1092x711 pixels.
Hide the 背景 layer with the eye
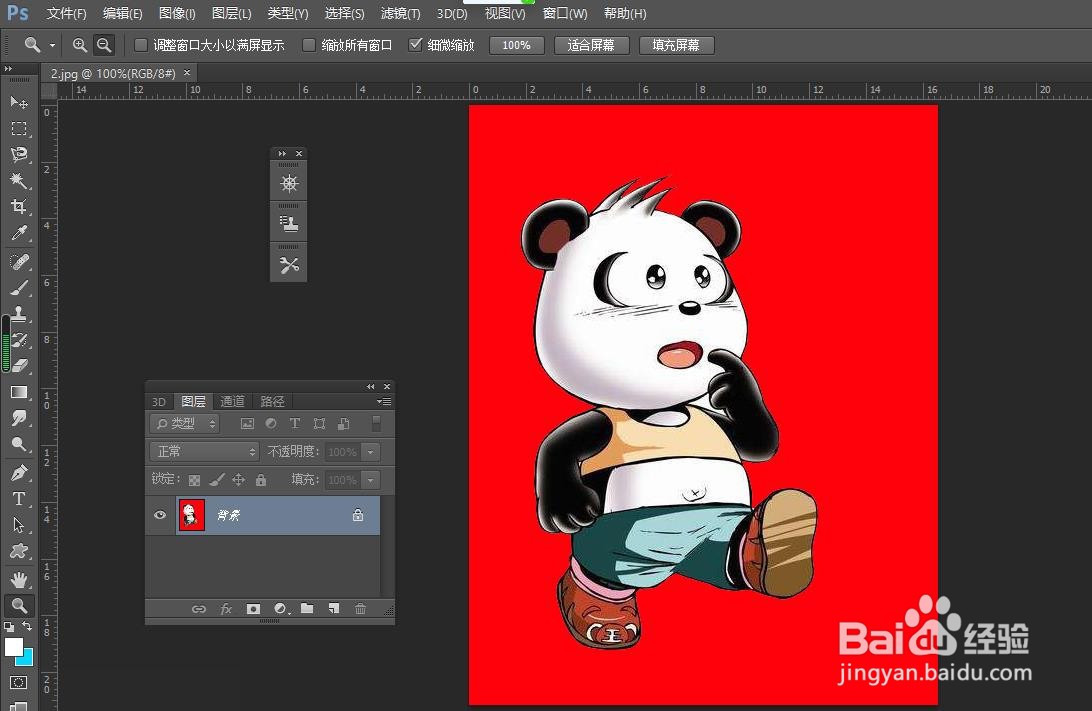point(160,515)
